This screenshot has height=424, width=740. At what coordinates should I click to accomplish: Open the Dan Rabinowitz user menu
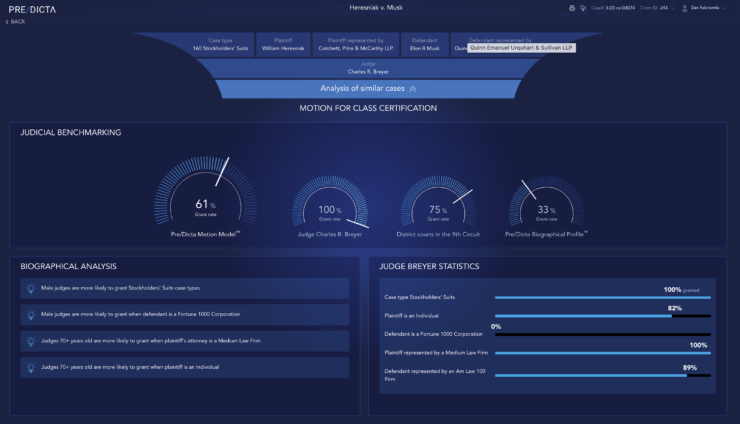click(x=710, y=7)
